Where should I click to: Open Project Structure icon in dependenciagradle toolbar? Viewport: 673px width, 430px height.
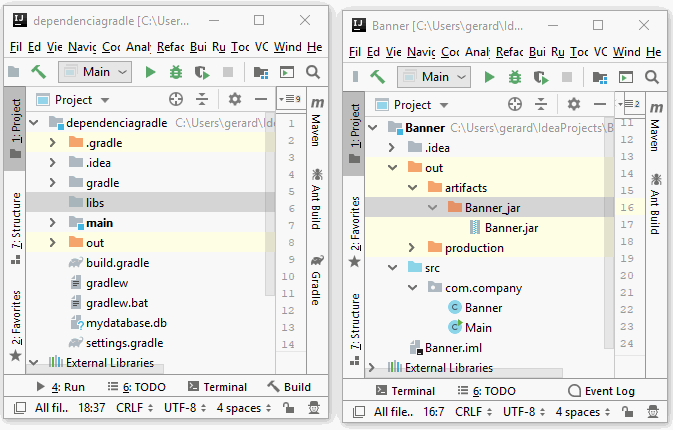tap(260, 72)
